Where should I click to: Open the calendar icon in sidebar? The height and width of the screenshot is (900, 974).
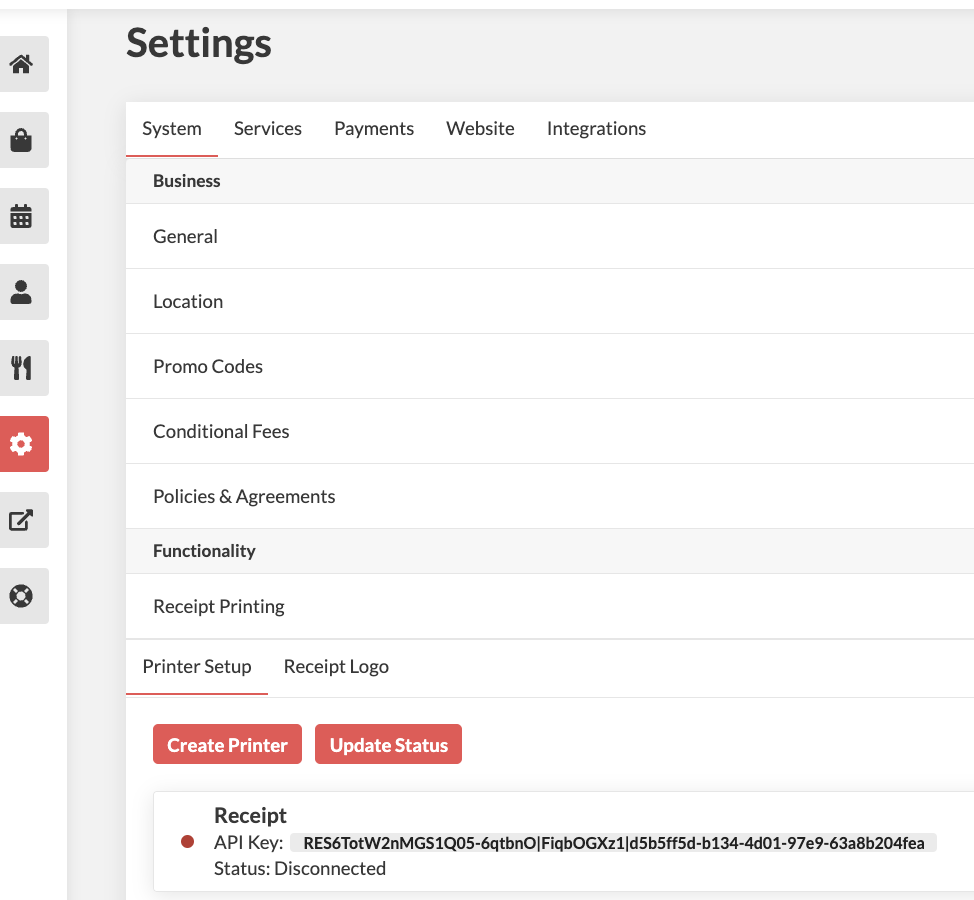pos(22,216)
